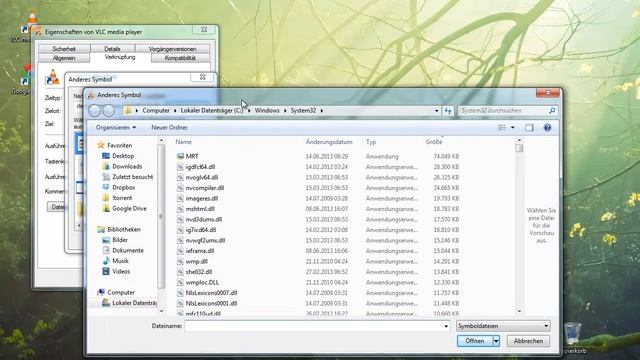Screen dimensions: 640x360
Task: Click System32 in the address breadcrumb
Action: [303, 111]
